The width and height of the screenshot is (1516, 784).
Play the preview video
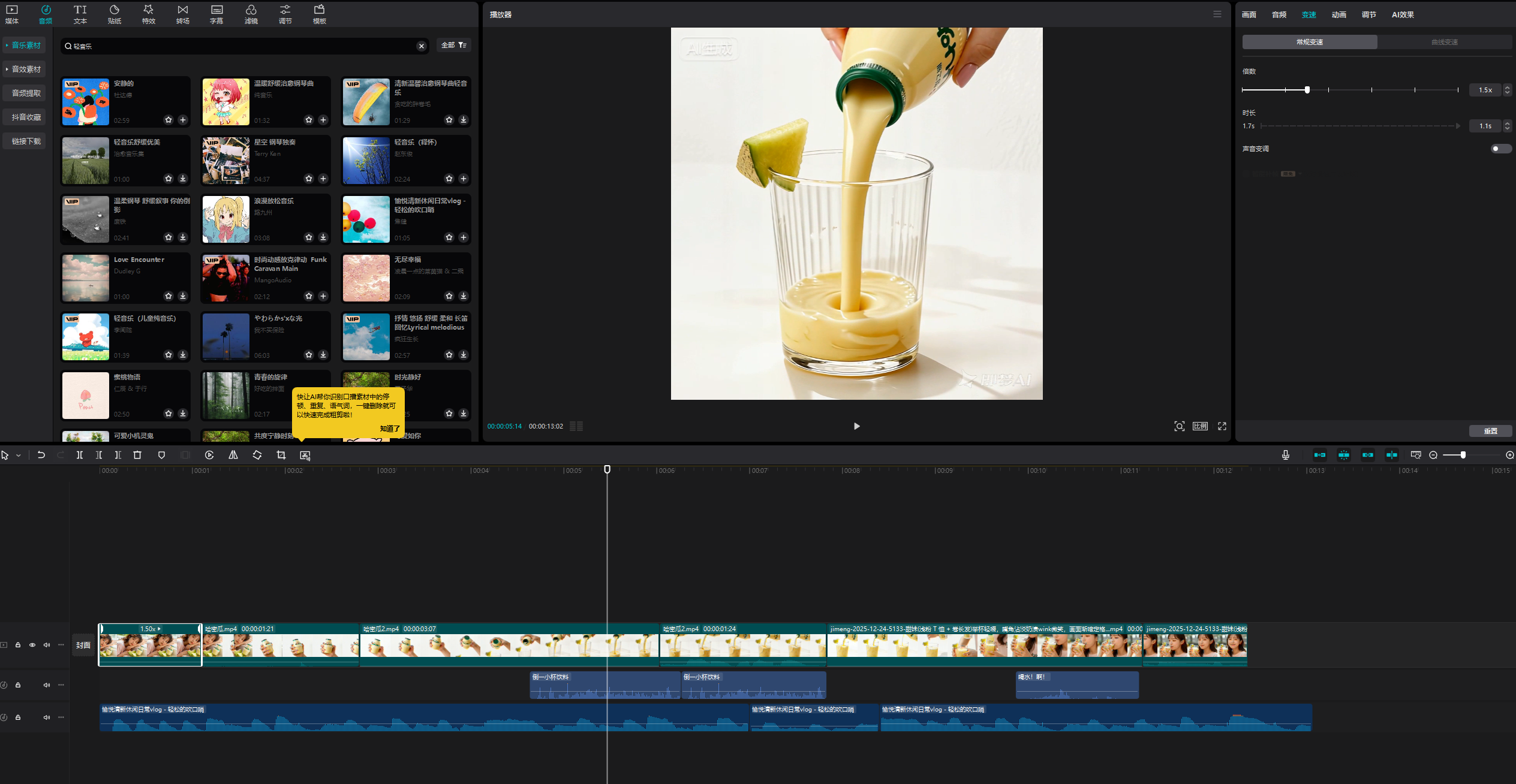tap(856, 426)
